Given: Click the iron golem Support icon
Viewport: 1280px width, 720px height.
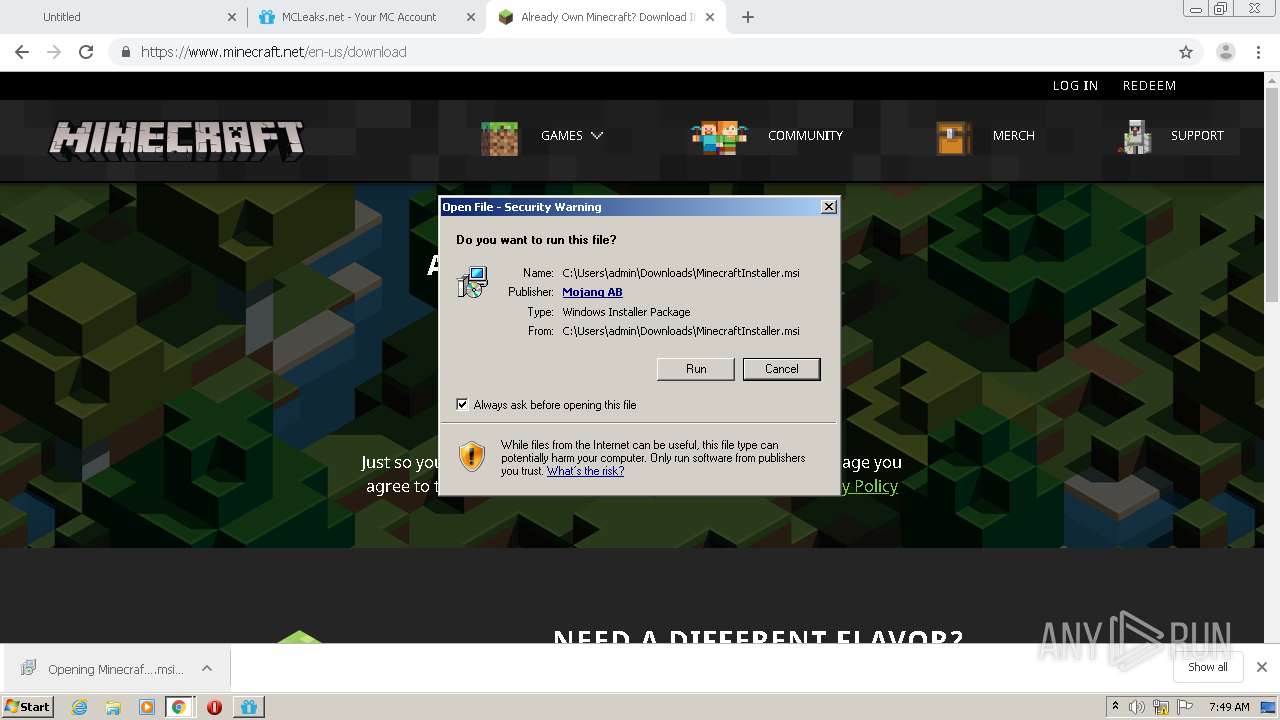Looking at the screenshot, I should coord(1135,137).
